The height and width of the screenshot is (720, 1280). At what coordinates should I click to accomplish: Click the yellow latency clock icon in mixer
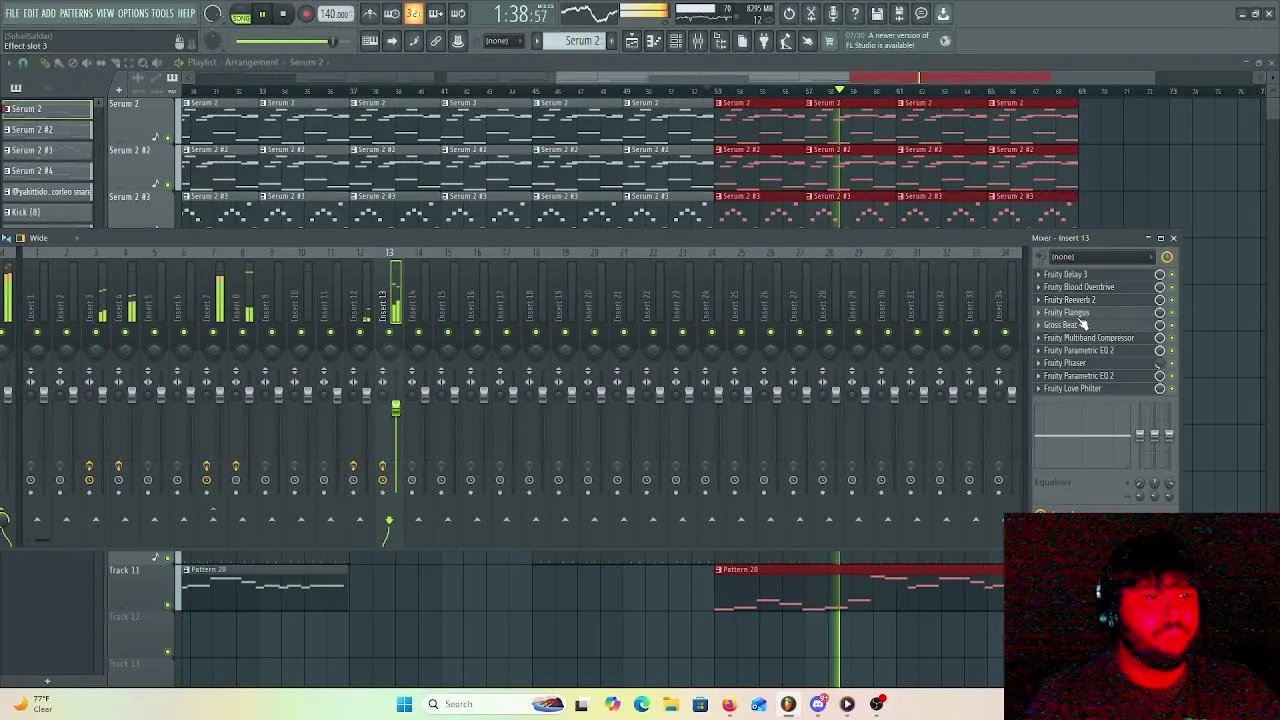(1167, 257)
